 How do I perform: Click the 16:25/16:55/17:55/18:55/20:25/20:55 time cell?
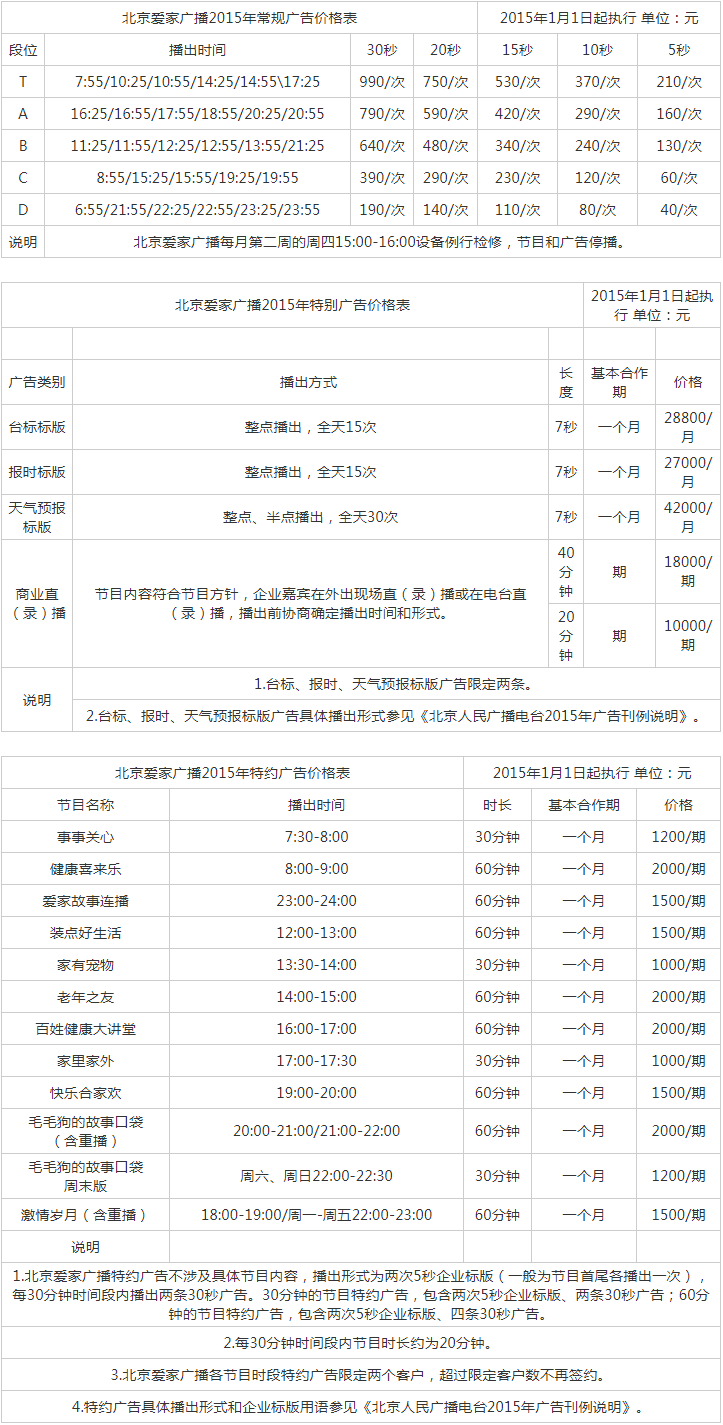pyautogui.click(x=198, y=114)
